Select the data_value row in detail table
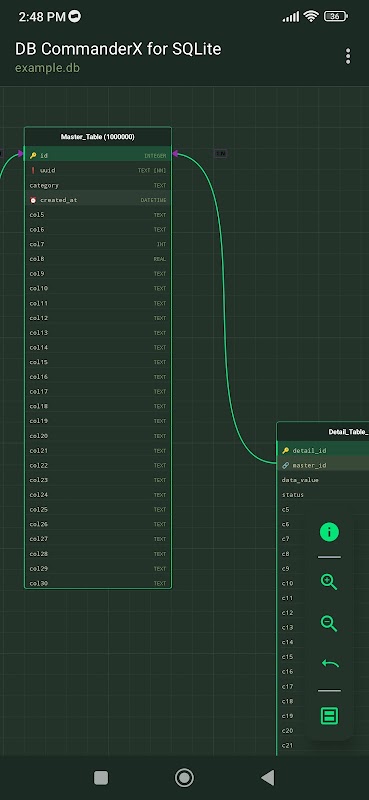This screenshot has width=369, height=800. [323, 480]
